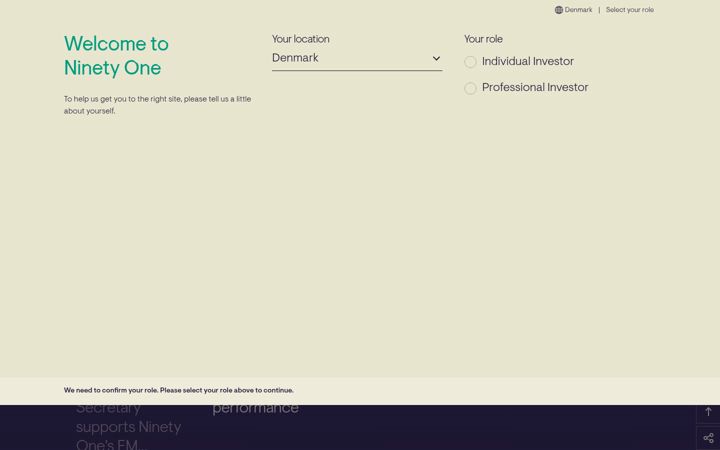Click the 'We need to confirm your role' notice
Viewport: 720px width, 450px height.
(179, 390)
